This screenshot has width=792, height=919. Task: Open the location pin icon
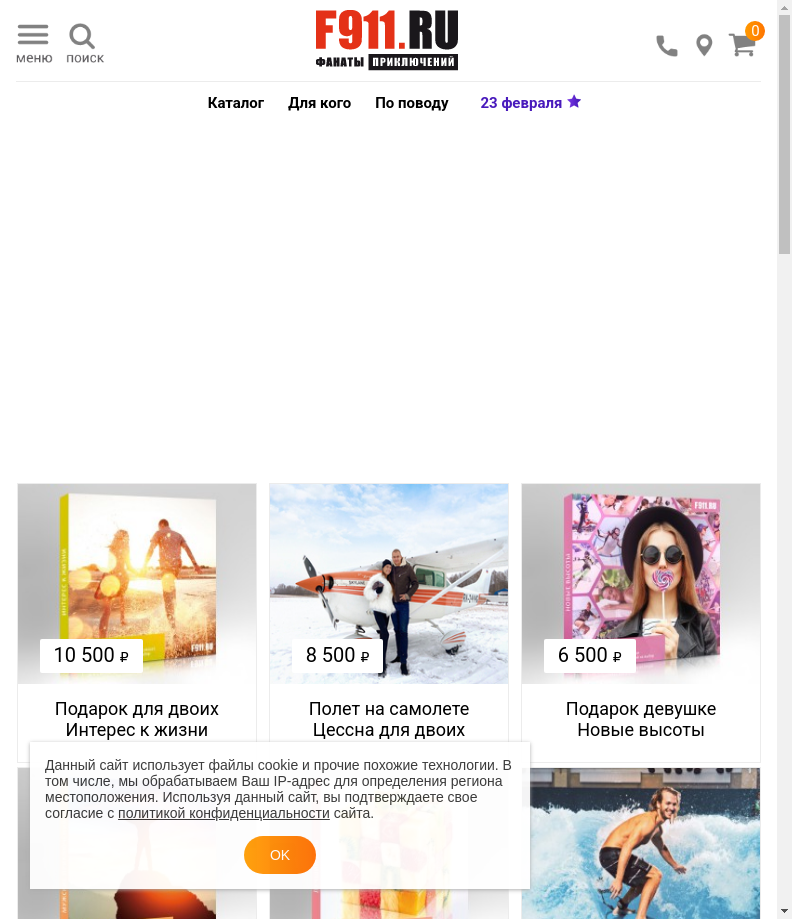tap(704, 45)
